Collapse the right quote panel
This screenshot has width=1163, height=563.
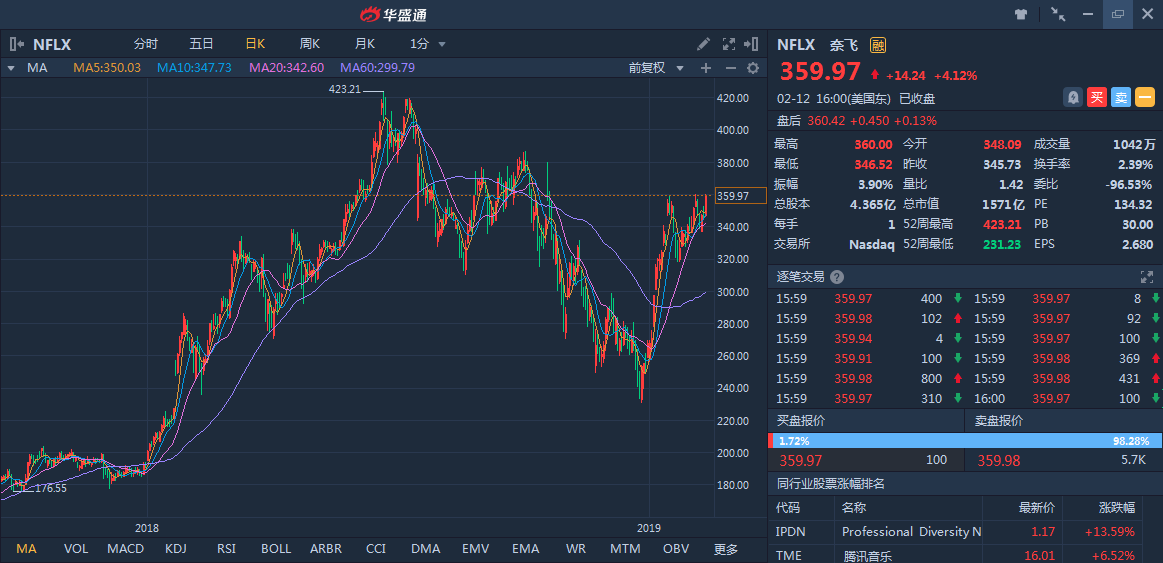coord(752,44)
